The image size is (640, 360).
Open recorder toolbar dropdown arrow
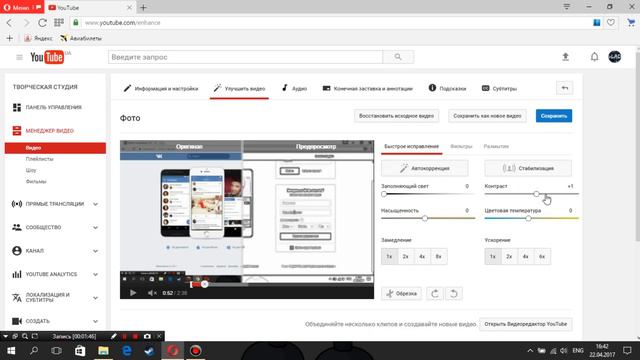click(x=5, y=336)
